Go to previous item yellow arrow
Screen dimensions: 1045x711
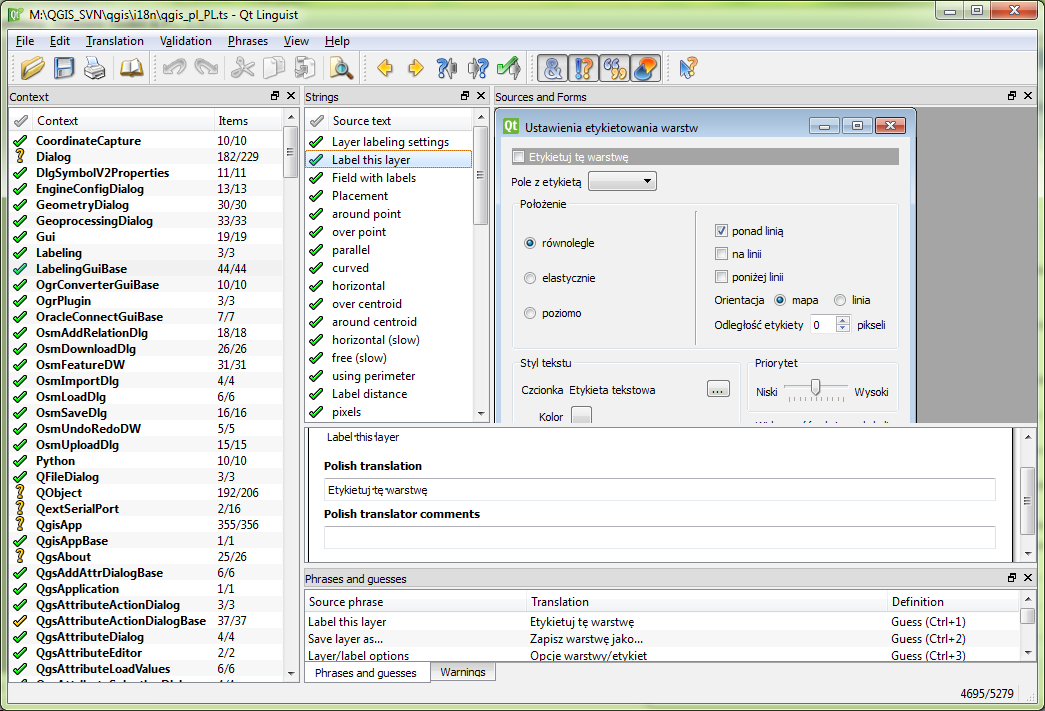[x=385, y=68]
